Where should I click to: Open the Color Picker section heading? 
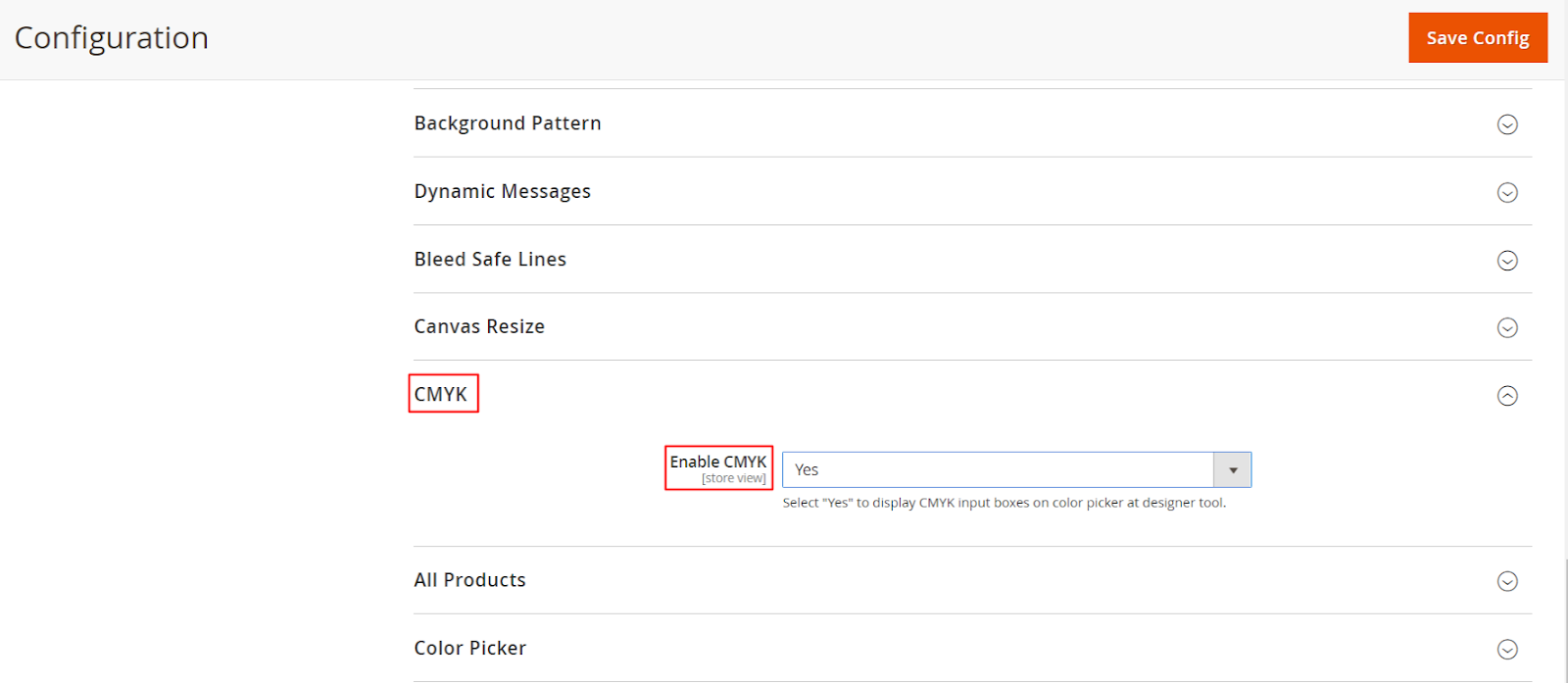point(470,648)
